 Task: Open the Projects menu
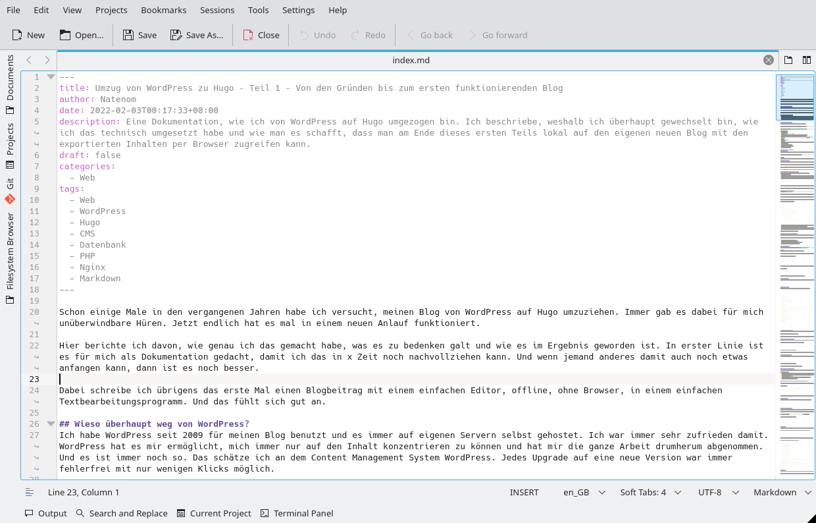pos(111,10)
